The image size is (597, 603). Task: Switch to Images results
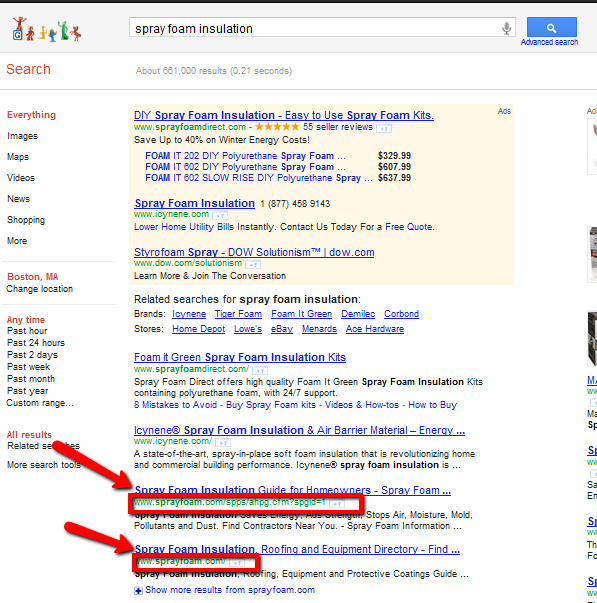pos(22,136)
